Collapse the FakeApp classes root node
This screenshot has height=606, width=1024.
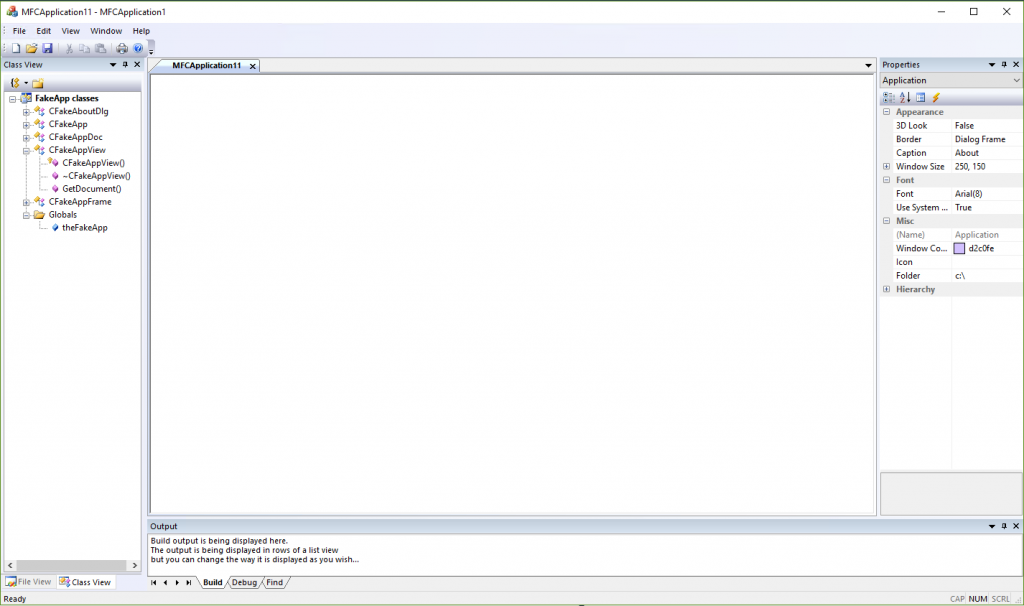12,99
